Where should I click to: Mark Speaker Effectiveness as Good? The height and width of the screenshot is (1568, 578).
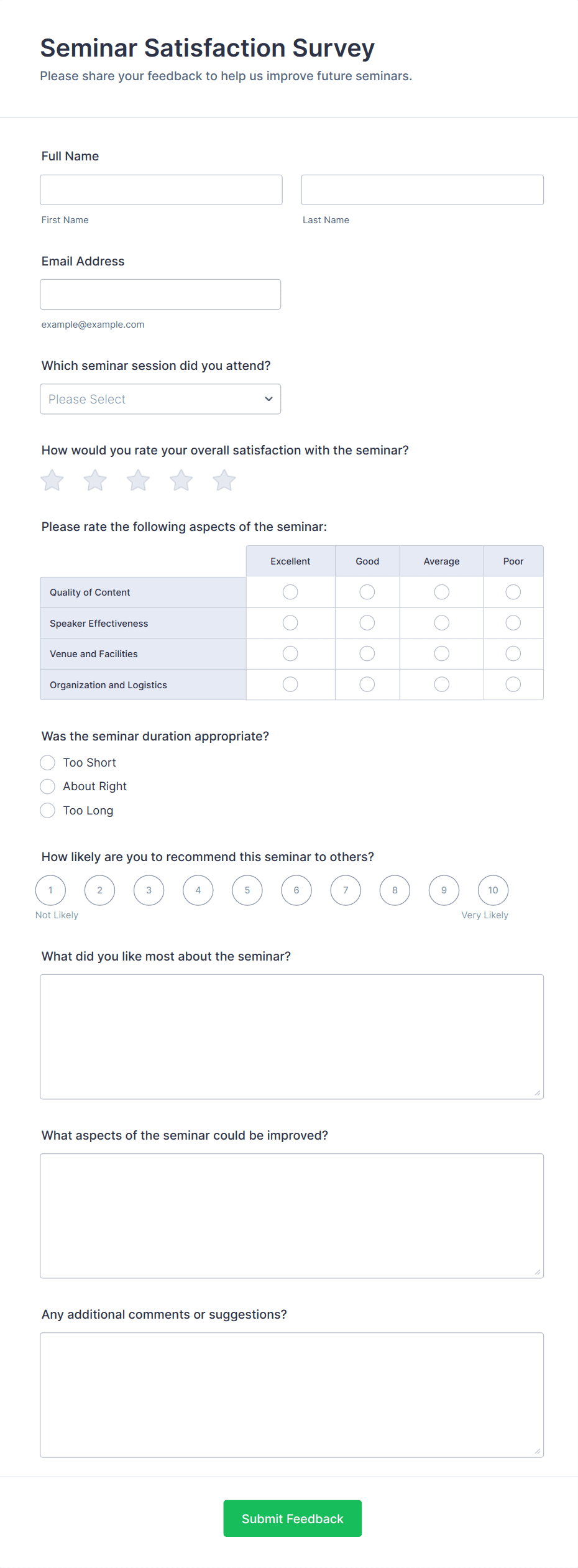click(x=367, y=623)
